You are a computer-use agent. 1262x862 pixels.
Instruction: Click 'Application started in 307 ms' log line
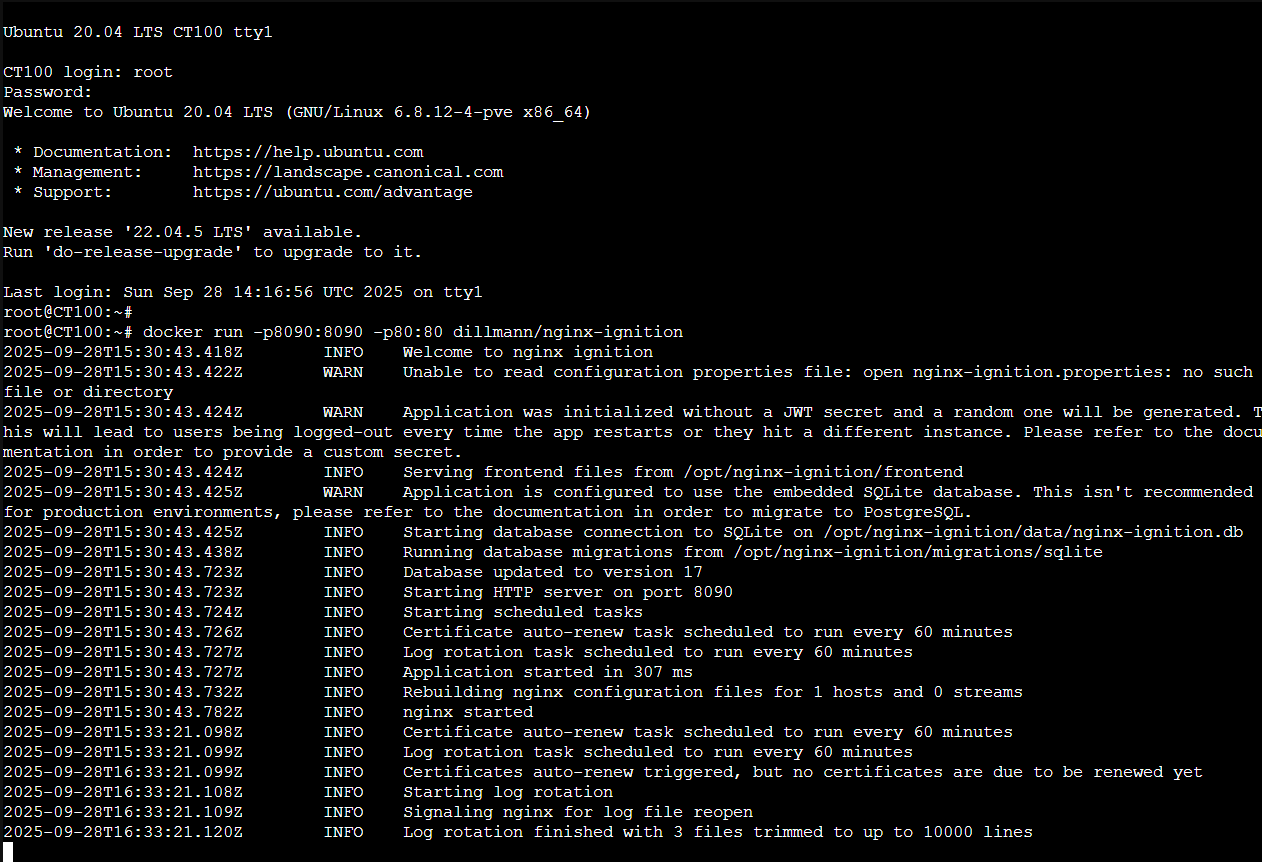click(547, 672)
